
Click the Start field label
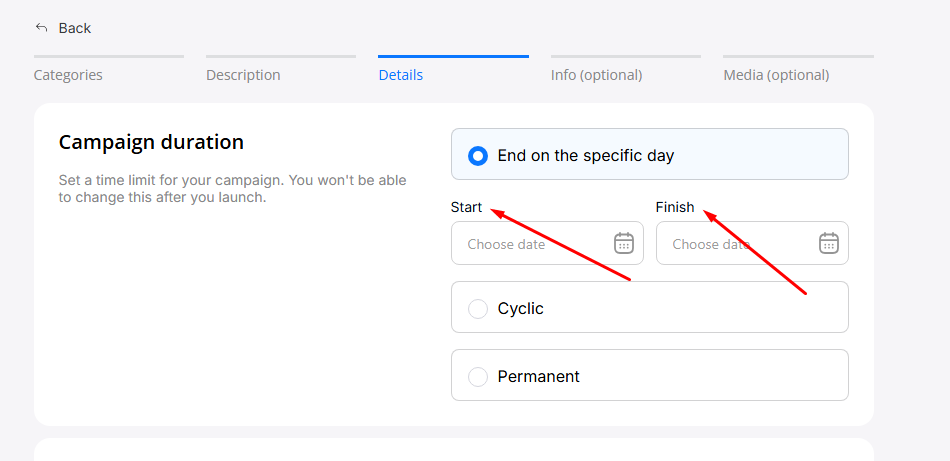(466, 207)
